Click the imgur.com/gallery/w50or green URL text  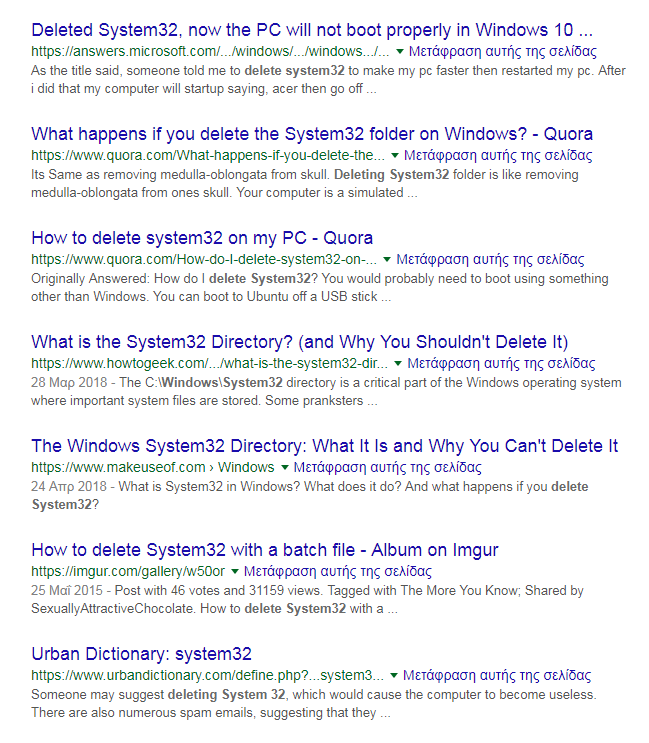[x=128, y=572]
